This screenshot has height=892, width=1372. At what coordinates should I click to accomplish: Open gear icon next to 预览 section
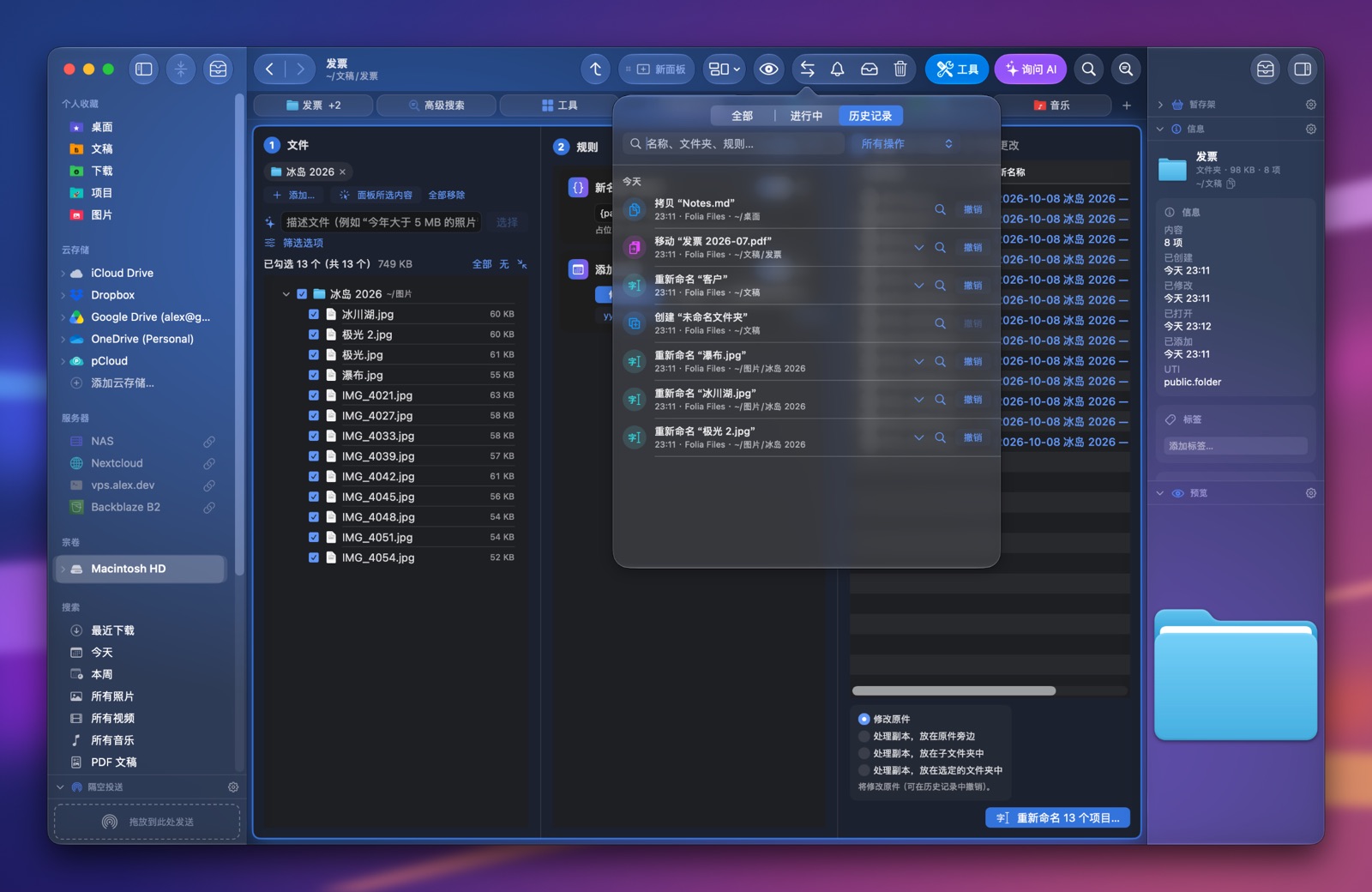(x=1311, y=493)
